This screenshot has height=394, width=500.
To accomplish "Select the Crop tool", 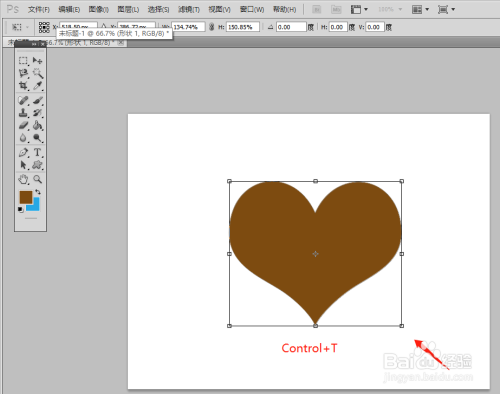I will [23, 86].
